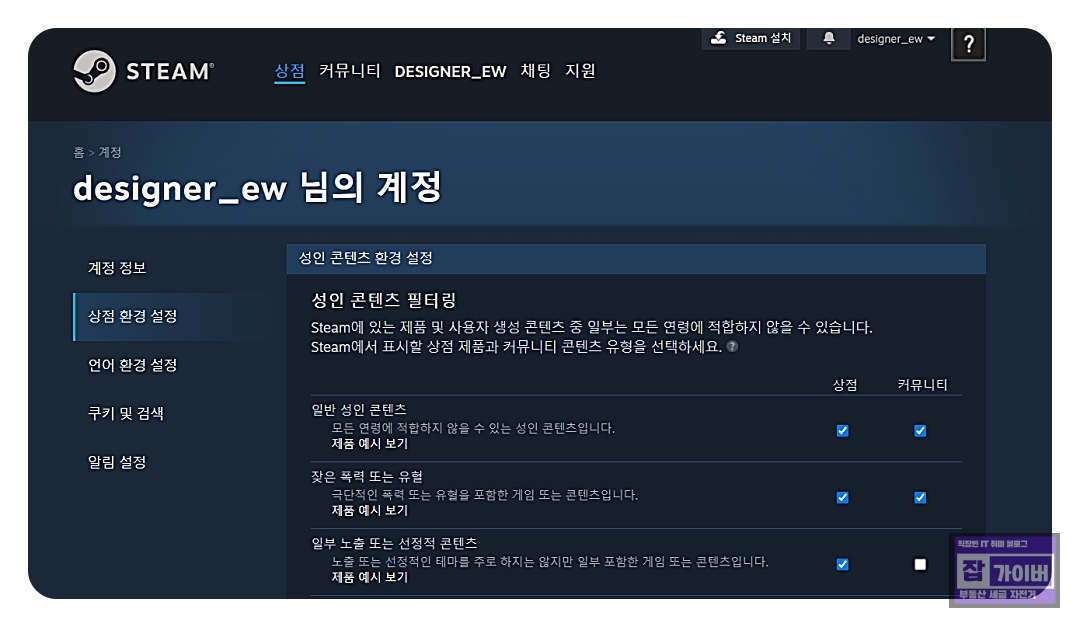Click help icon beside filtering description
1080x627 pixels.
732,347
